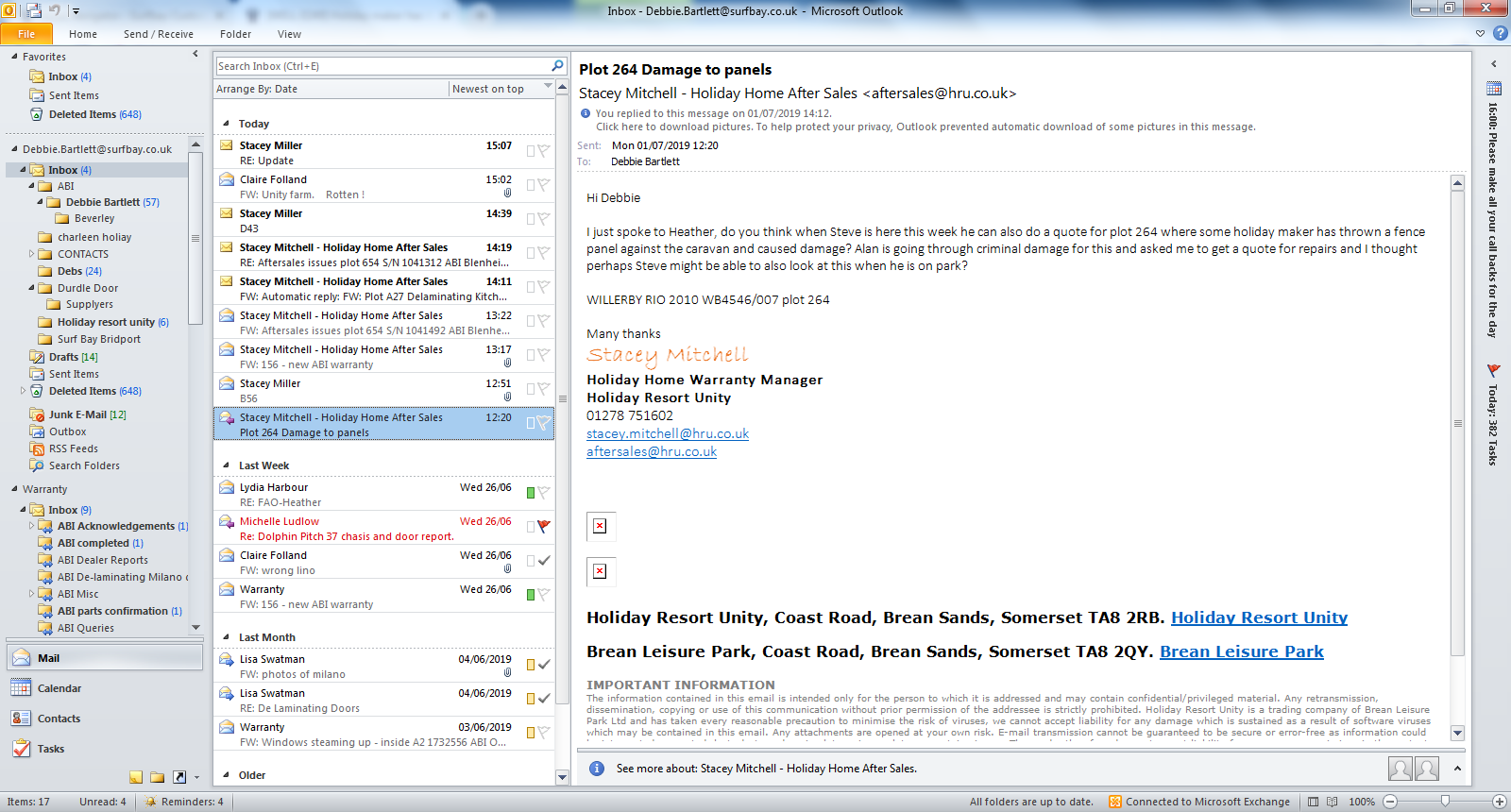Open the Customize Quick Access Toolbar dropdown
This screenshot has width=1511, height=812.
(x=76, y=11)
